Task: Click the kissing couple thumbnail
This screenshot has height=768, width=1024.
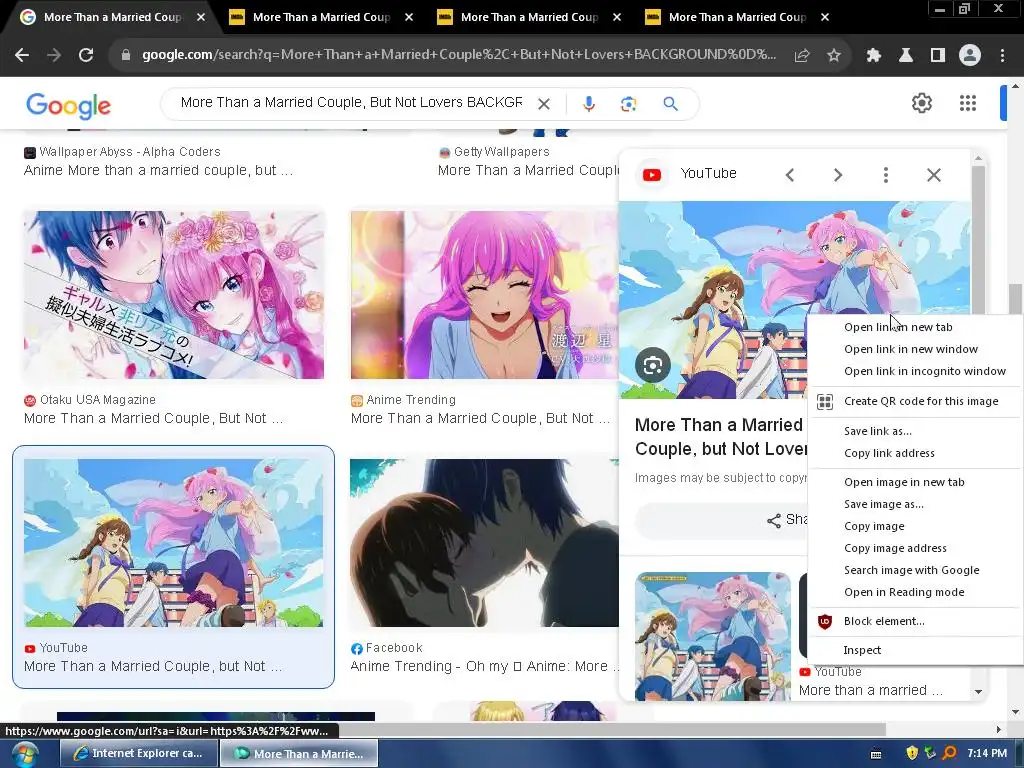Action: point(484,543)
